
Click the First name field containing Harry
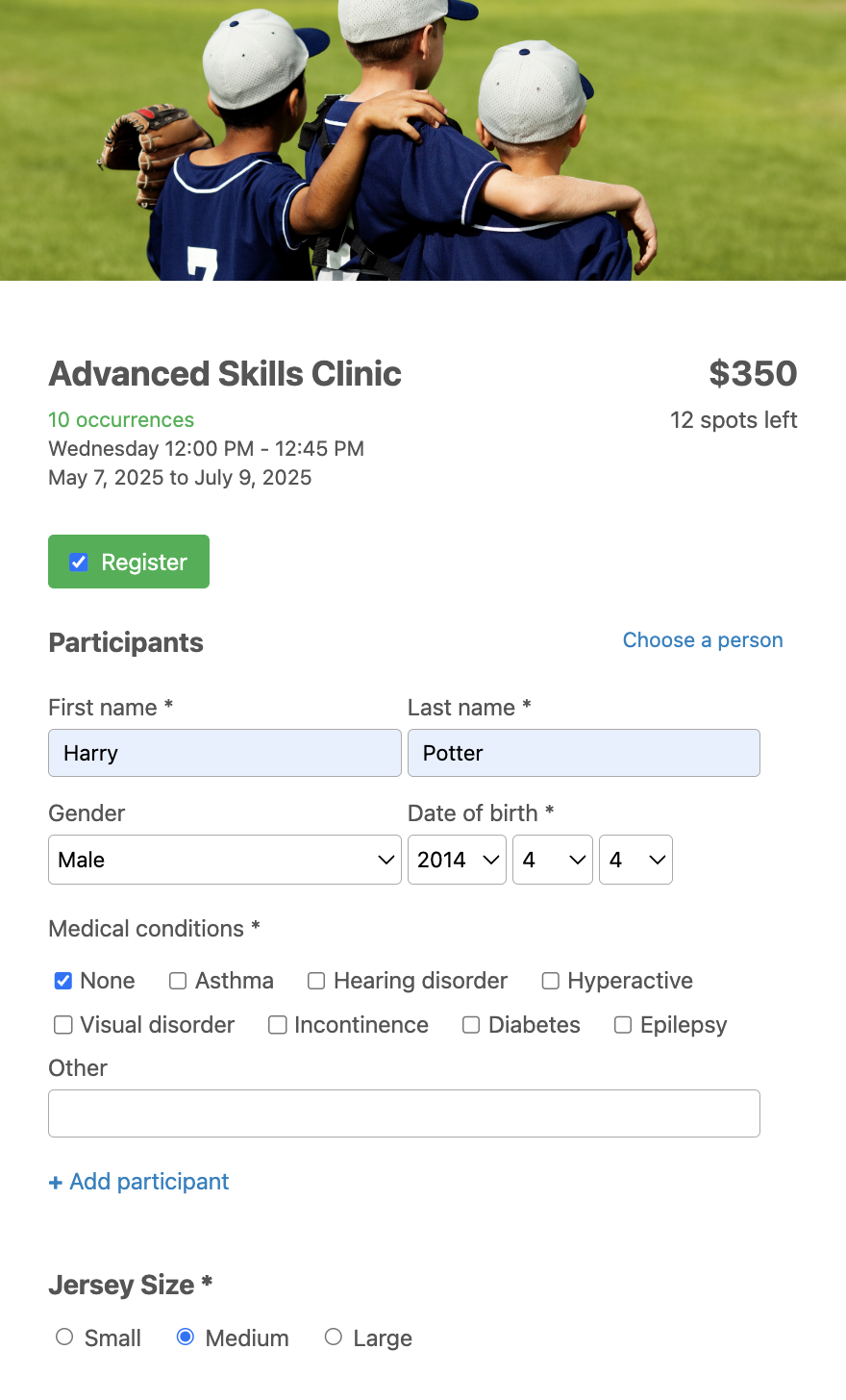pyautogui.click(x=224, y=753)
